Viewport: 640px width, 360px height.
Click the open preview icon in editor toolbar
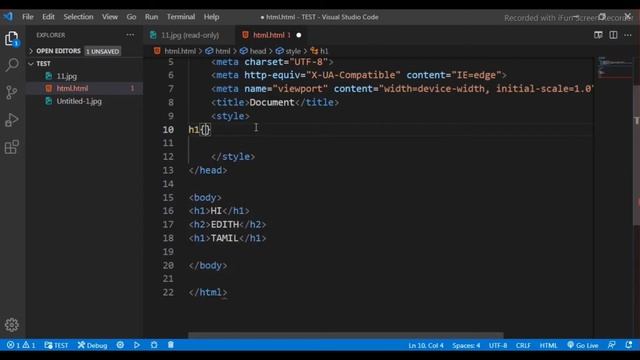tap(598, 35)
